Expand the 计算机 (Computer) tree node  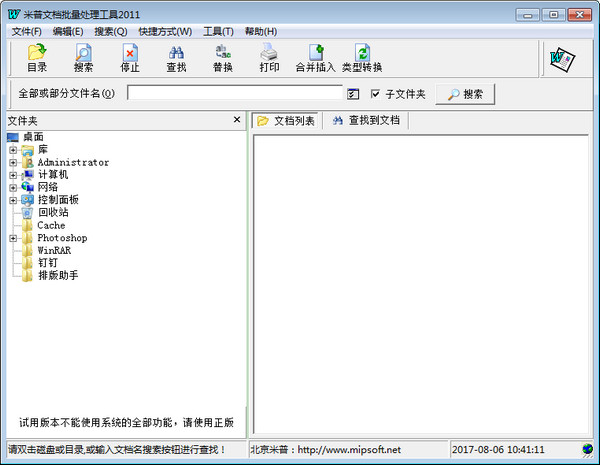[13, 174]
